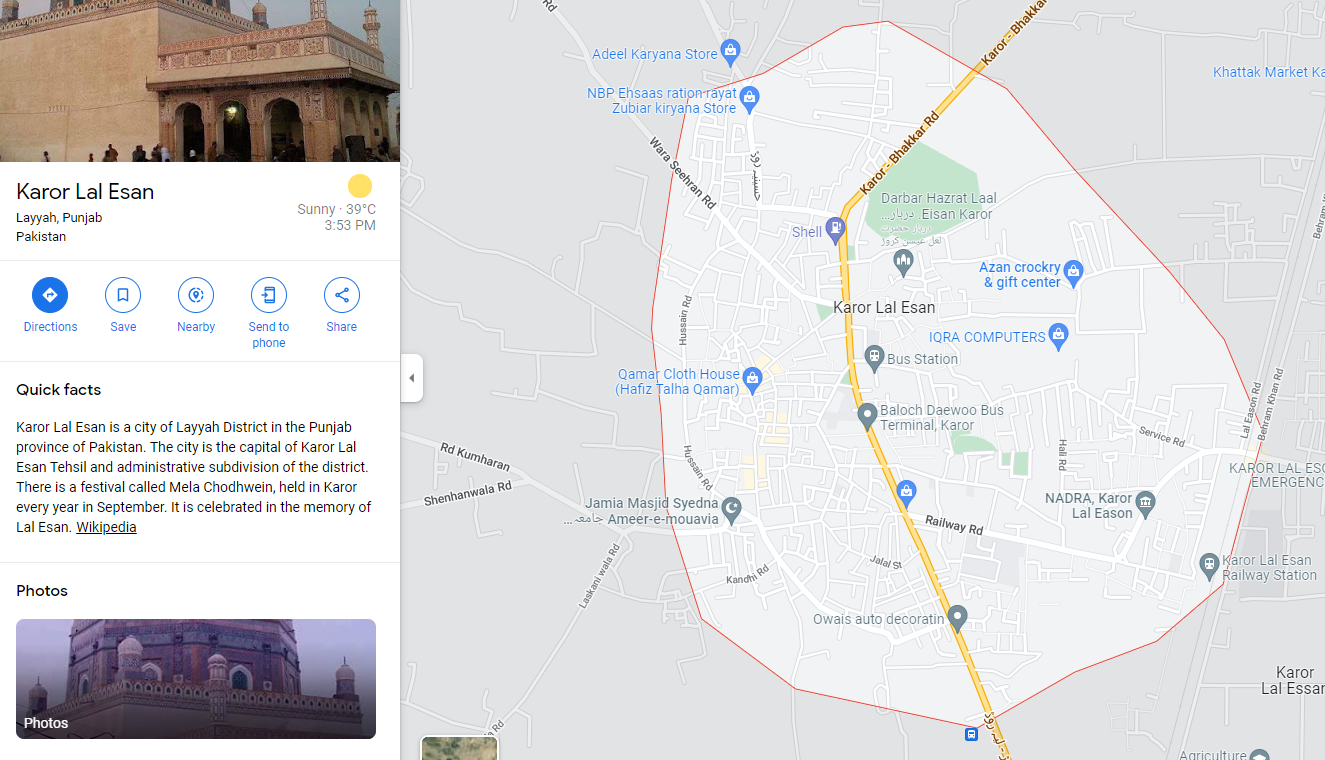Screen dimensions: 1325x760
Task: Click the 'Service Rd' road label
Action: (1161, 436)
